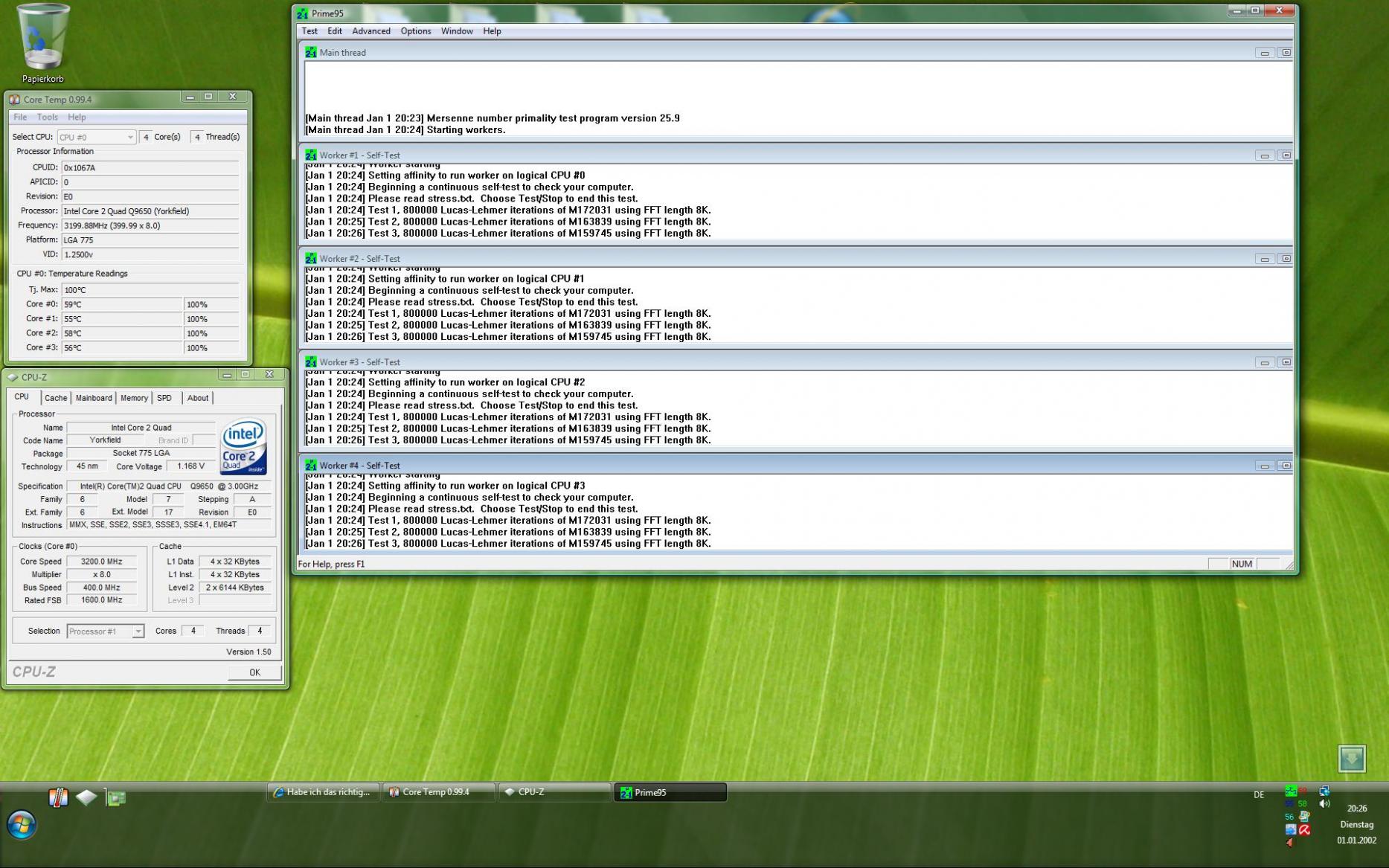Click the red Avira umbrella tray icon
The width and height of the screenshot is (1389, 868).
pos(1304,829)
